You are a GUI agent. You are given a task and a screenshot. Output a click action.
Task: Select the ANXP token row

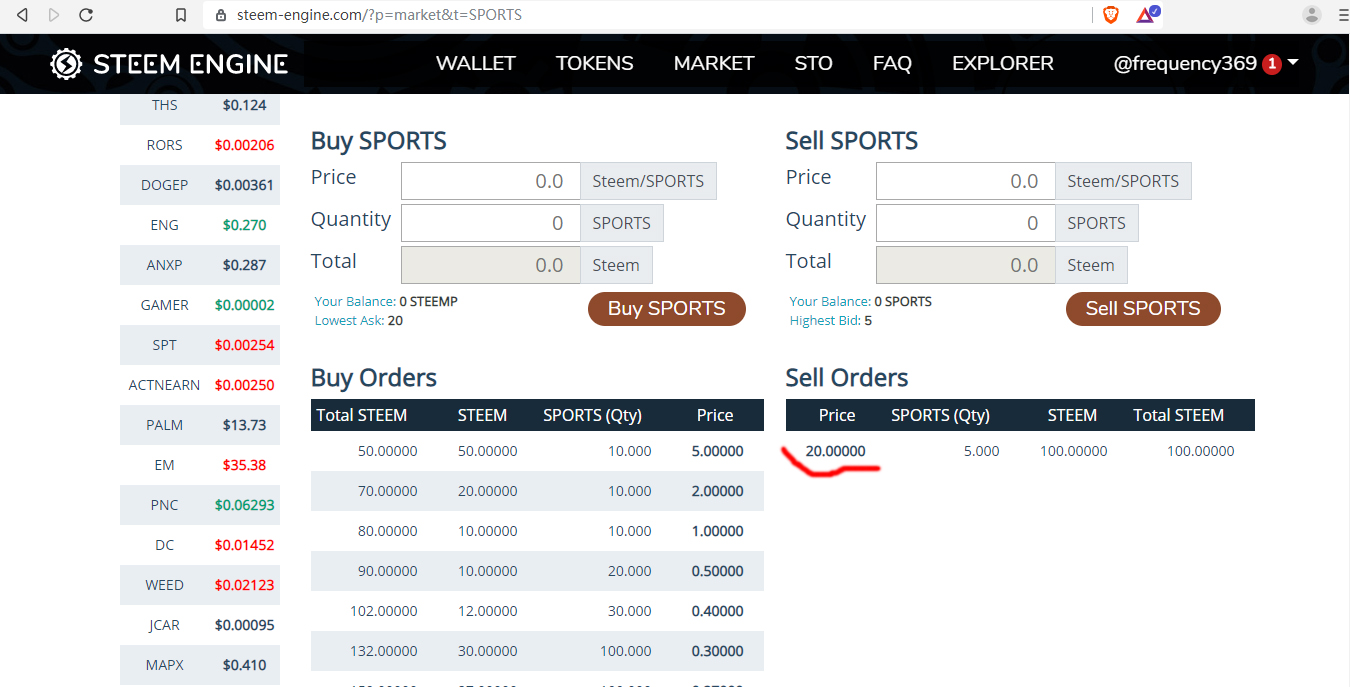click(x=200, y=265)
